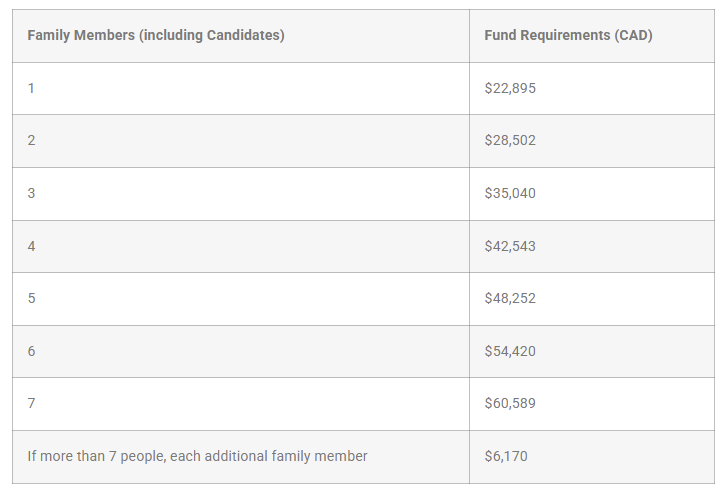The image size is (728, 494).
Task: Select the cell for 2 family members
Action: (31, 141)
